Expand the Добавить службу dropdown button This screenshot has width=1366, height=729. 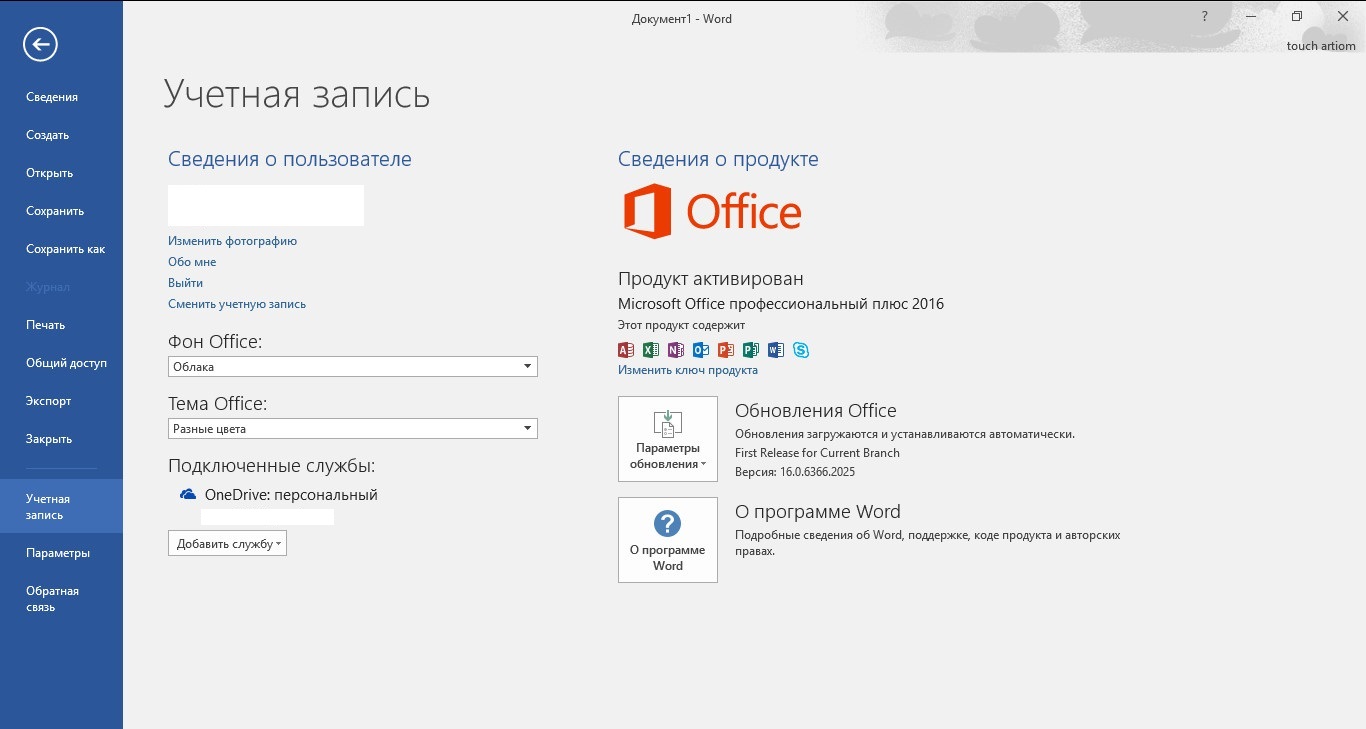[227, 543]
